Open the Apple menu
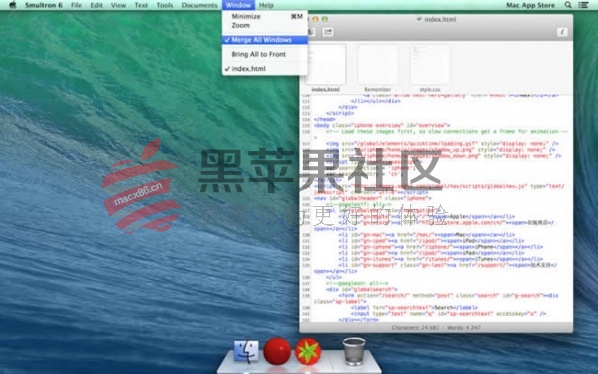The height and width of the screenshot is (374, 598). [x=13, y=5]
